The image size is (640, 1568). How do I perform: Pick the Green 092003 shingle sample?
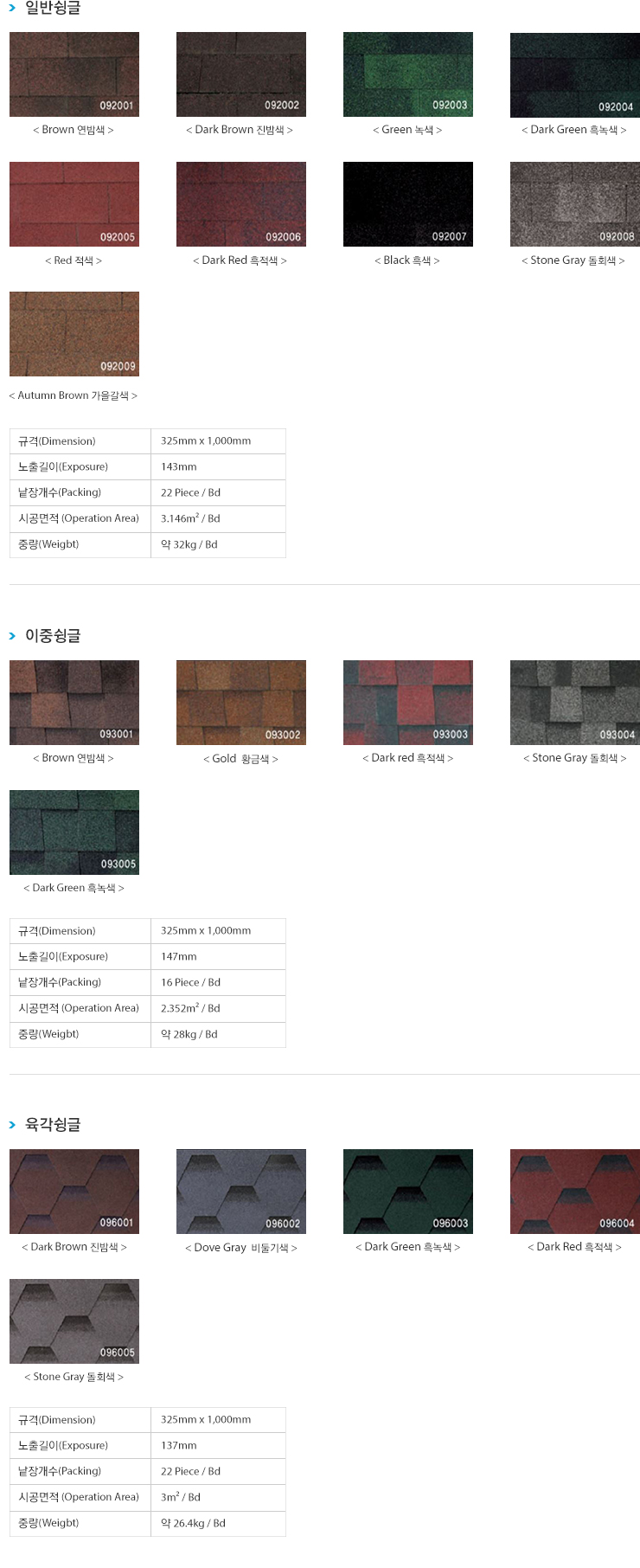(408, 74)
